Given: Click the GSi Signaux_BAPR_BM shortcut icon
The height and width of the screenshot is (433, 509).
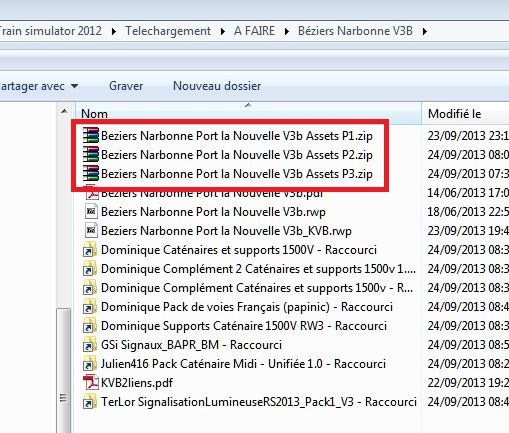Looking at the screenshot, I should pyautogui.click(x=90, y=345).
